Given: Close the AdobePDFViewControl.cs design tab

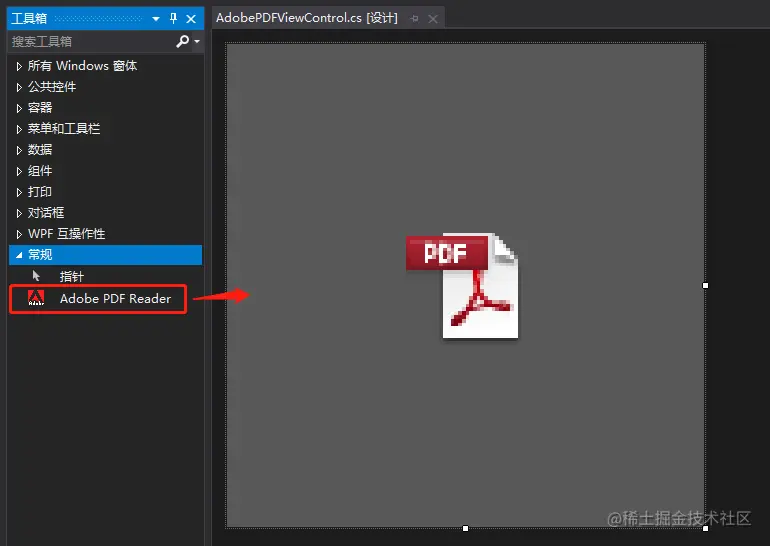Looking at the screenshot, I should 433,19.
